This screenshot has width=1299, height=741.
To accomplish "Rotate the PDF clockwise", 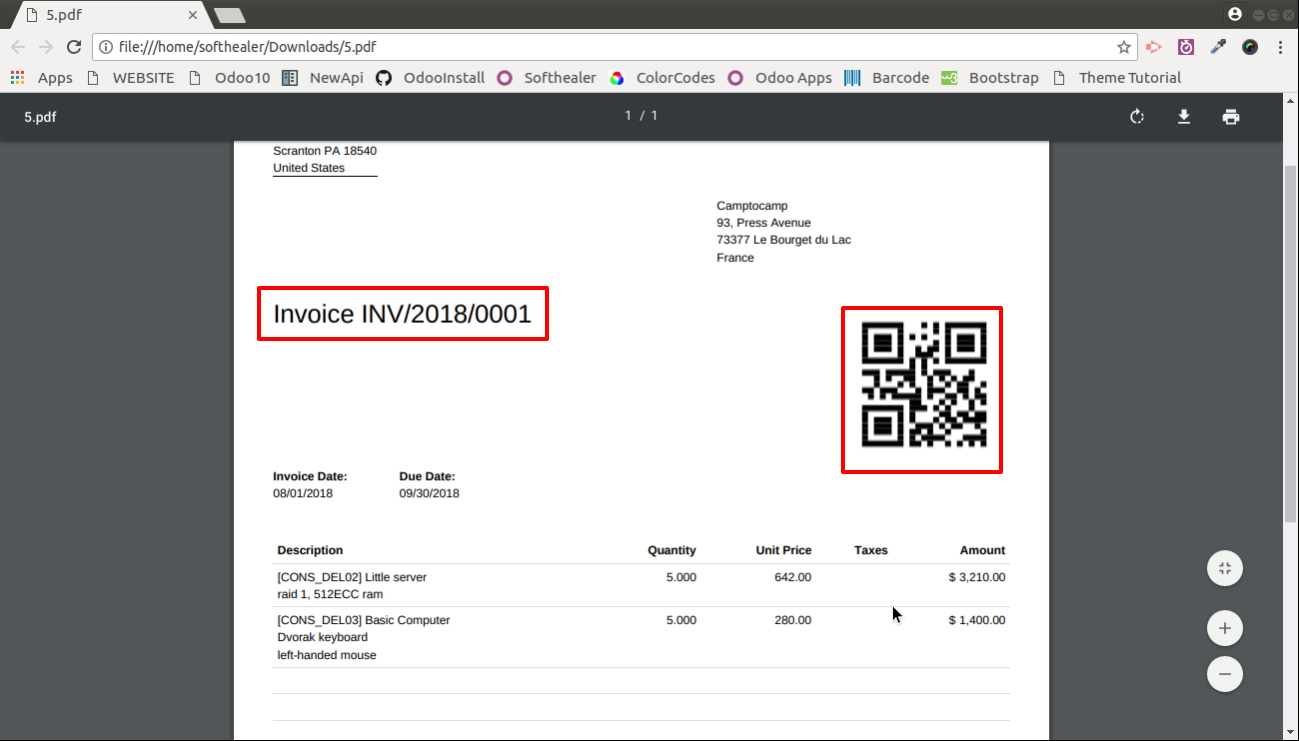I will pos(1137,117).
